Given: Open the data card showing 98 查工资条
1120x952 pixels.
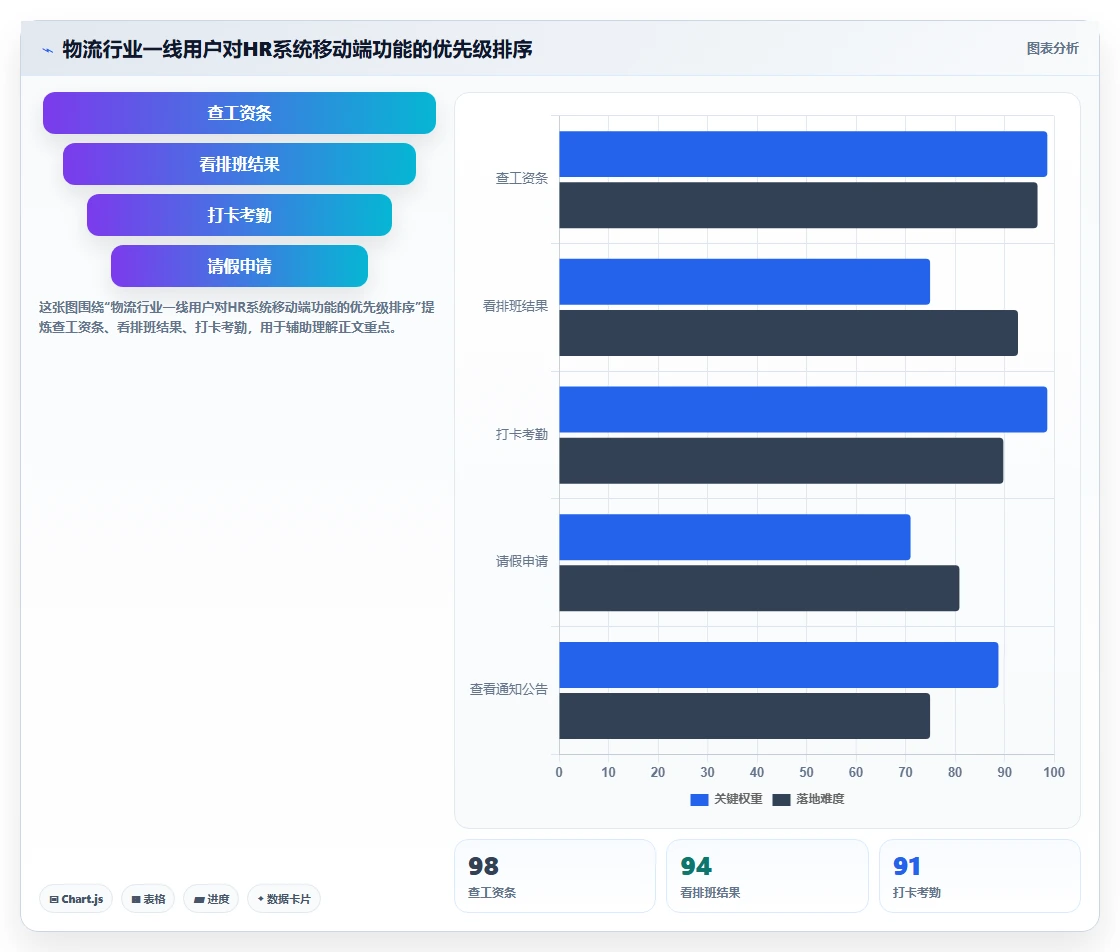Looking at the screenshot, I should [x=555, y=876].
